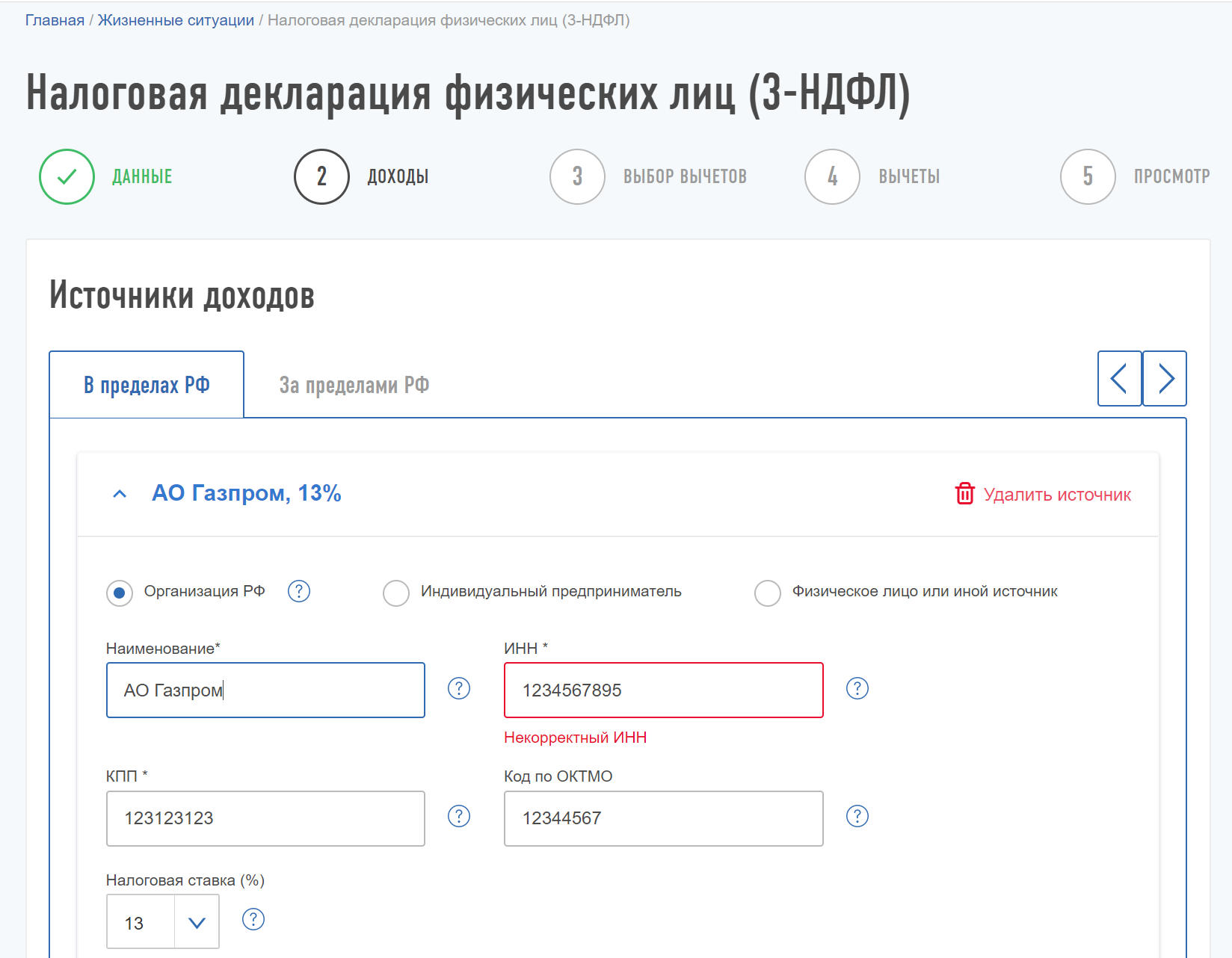The image size is (1232, 958).
Task: Click help icon beside ИНН field
Action: coord(857,688)
